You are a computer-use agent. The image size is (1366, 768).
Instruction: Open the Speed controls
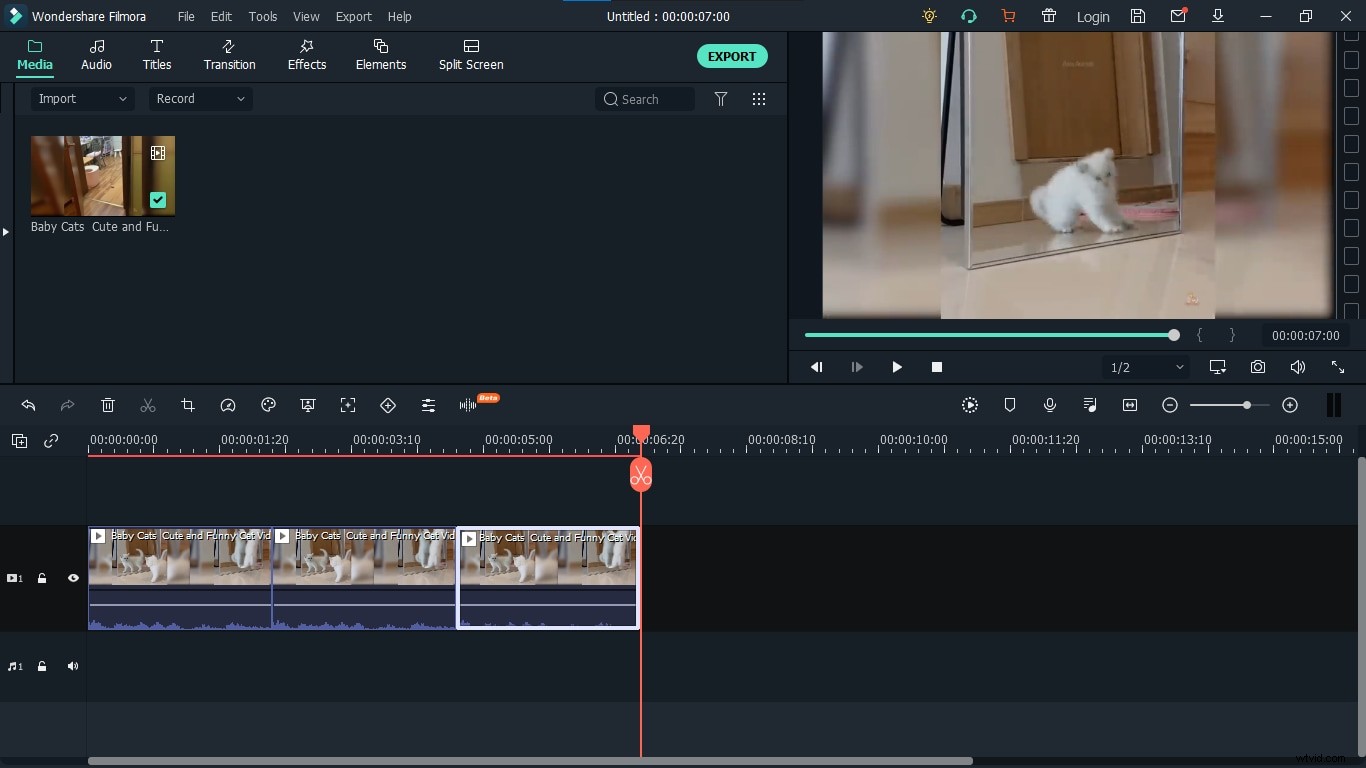[x=228, y=405]
